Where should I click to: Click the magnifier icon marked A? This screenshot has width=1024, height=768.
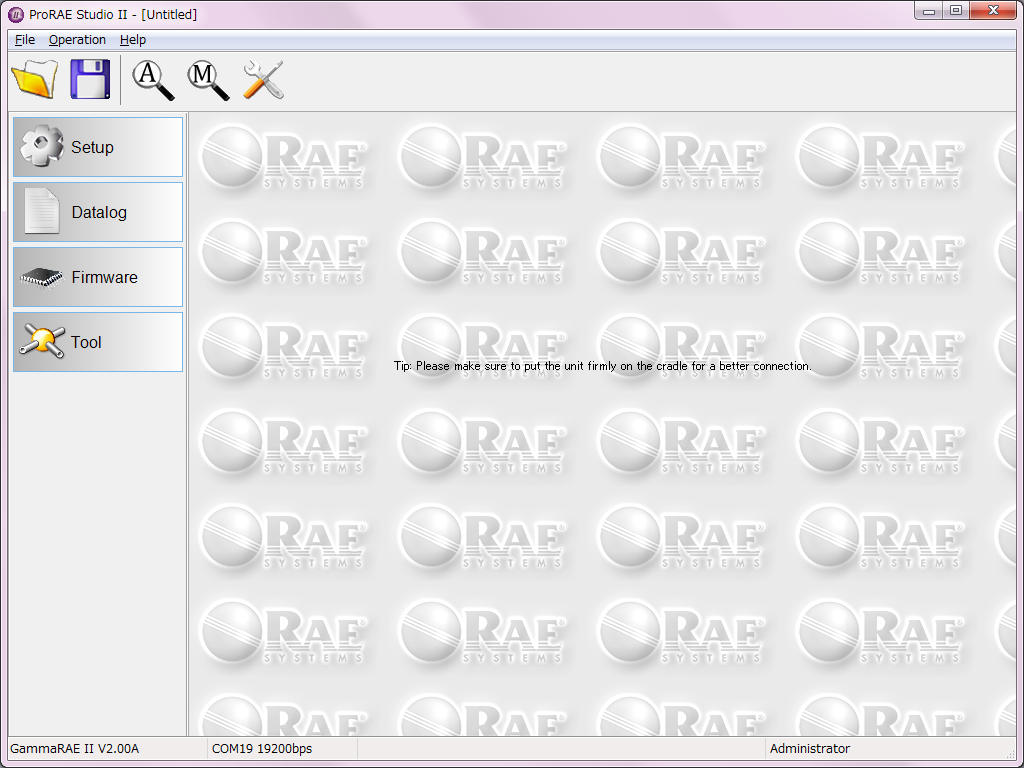153,80
